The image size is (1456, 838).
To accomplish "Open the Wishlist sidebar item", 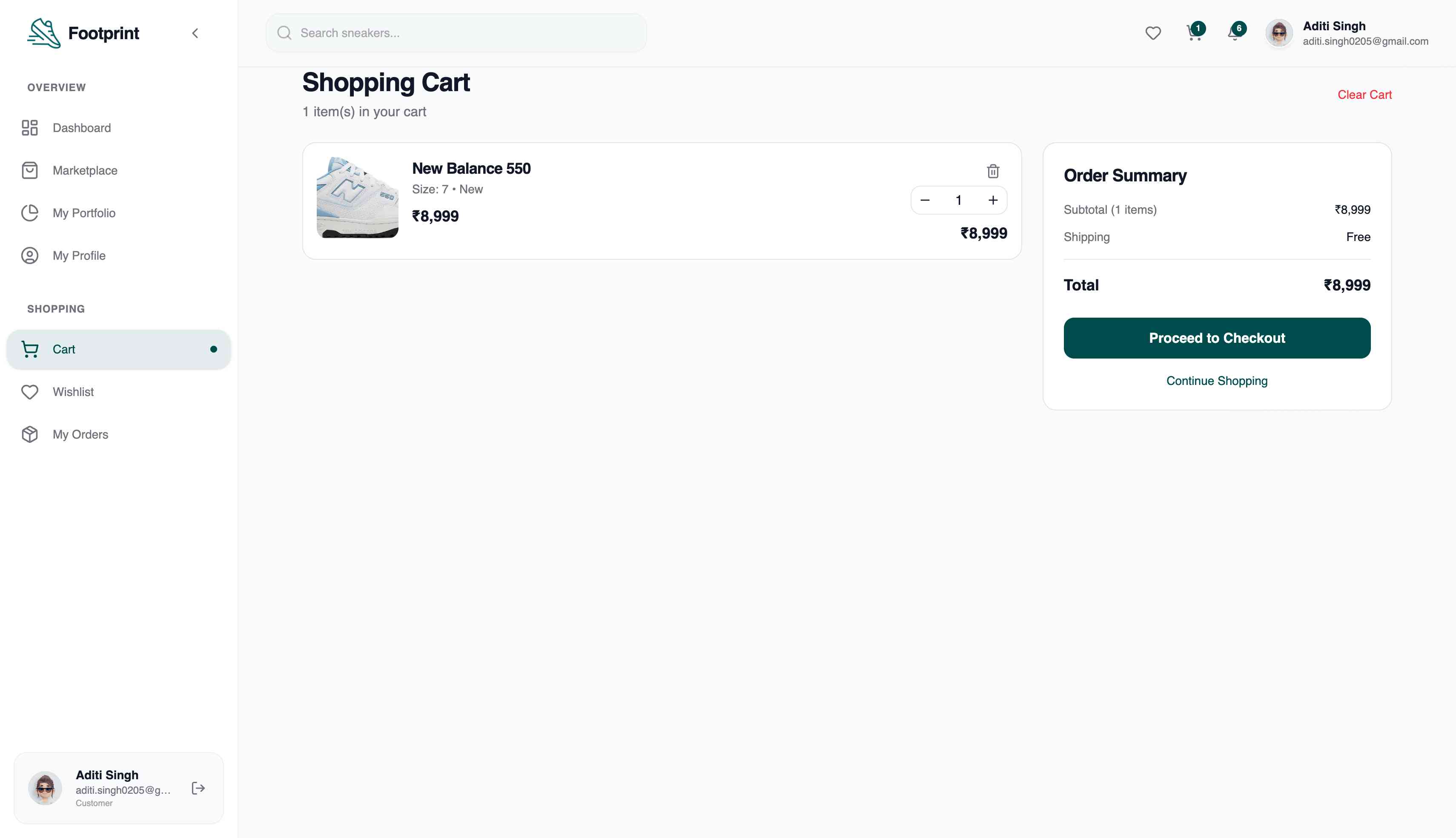I will click(73, 392).
